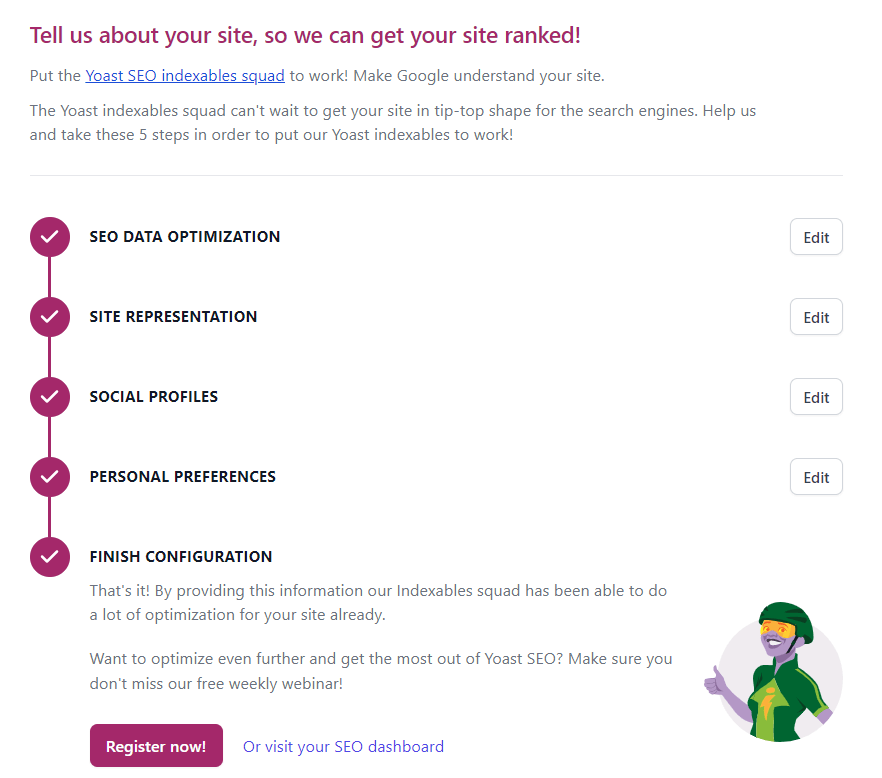
Task: Edit the Site representation settings
Action: click(815, 317)
